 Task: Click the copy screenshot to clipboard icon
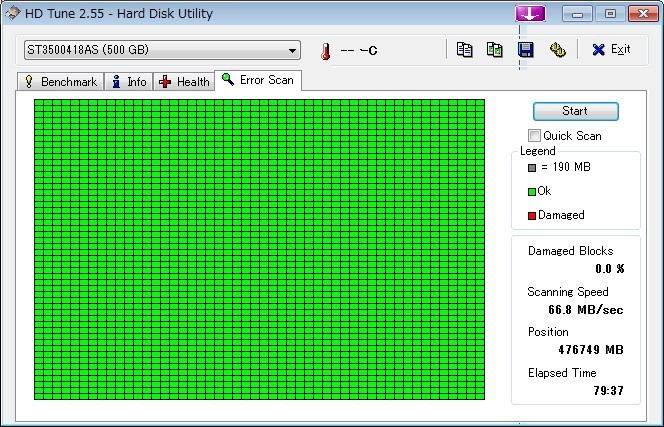(494, 50)
